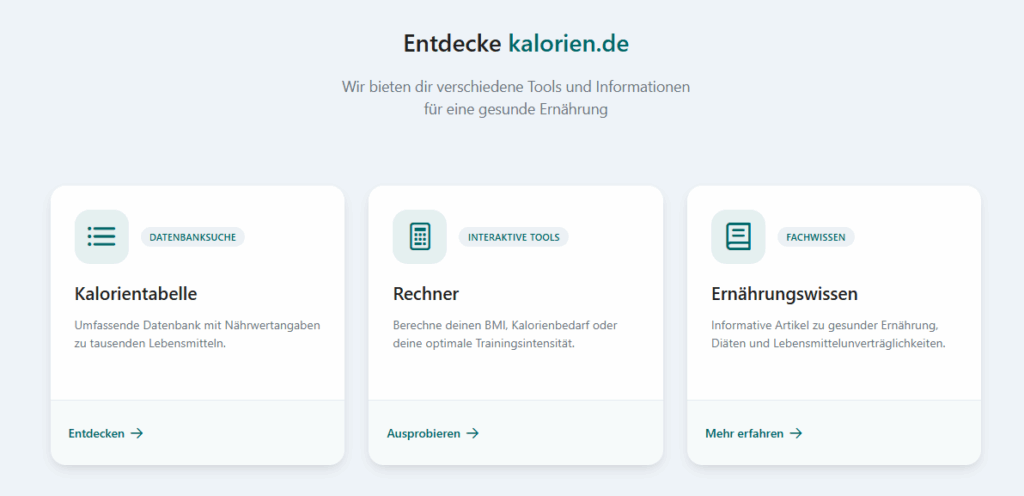
Task: Click the calculator icon on Rechner card
Action: (420, 236)
